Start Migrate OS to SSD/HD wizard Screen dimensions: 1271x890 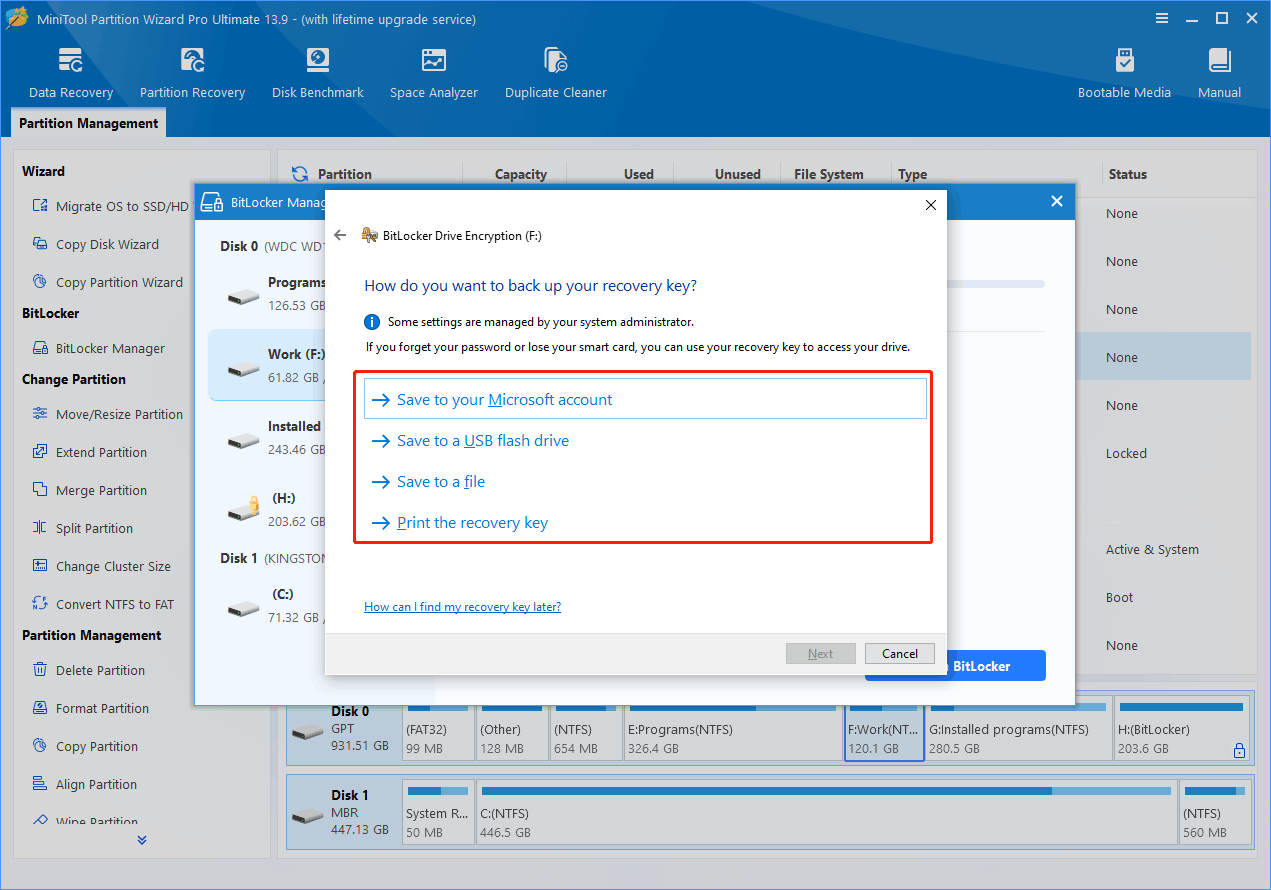coord(110,206)
